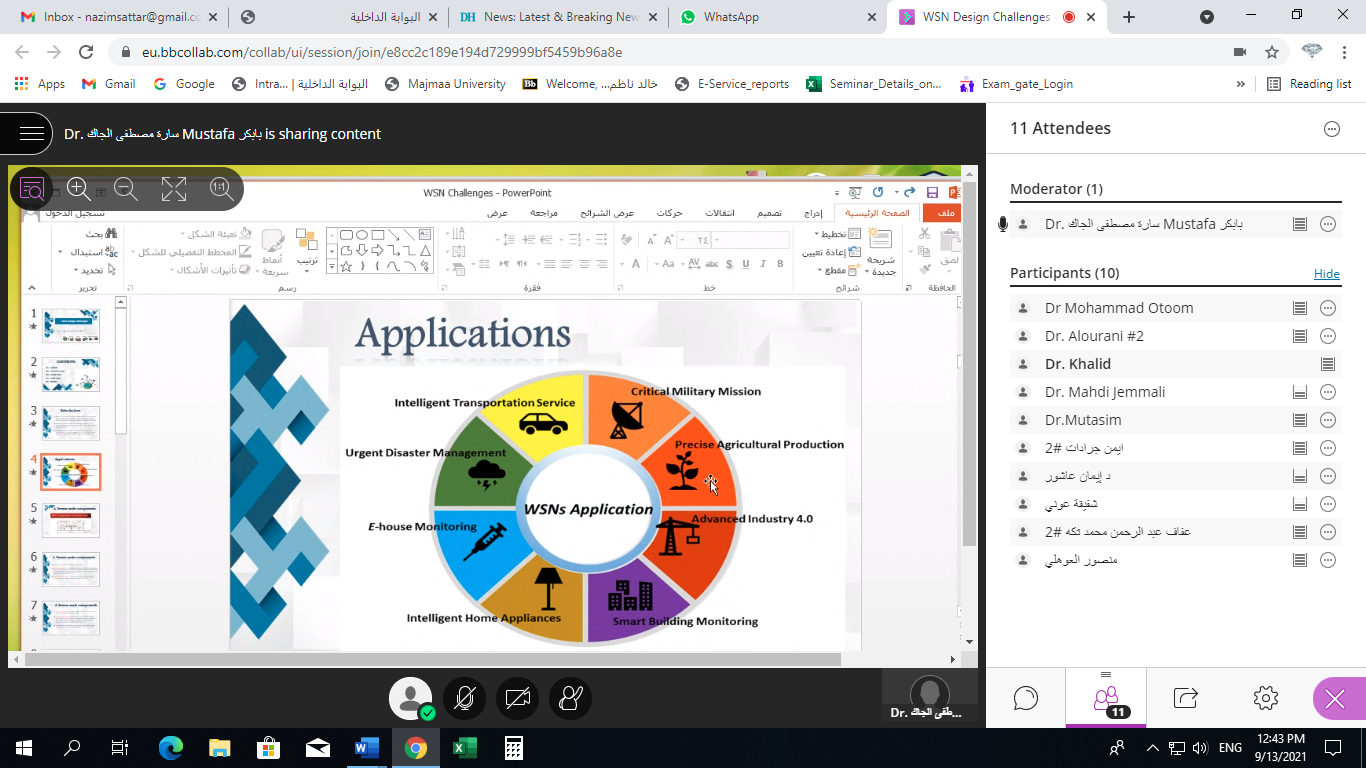This screenshot has width=1366, height=768.
Task: Expand the hidden bookmarks overflow chevron
Action: coord(1241,84)
